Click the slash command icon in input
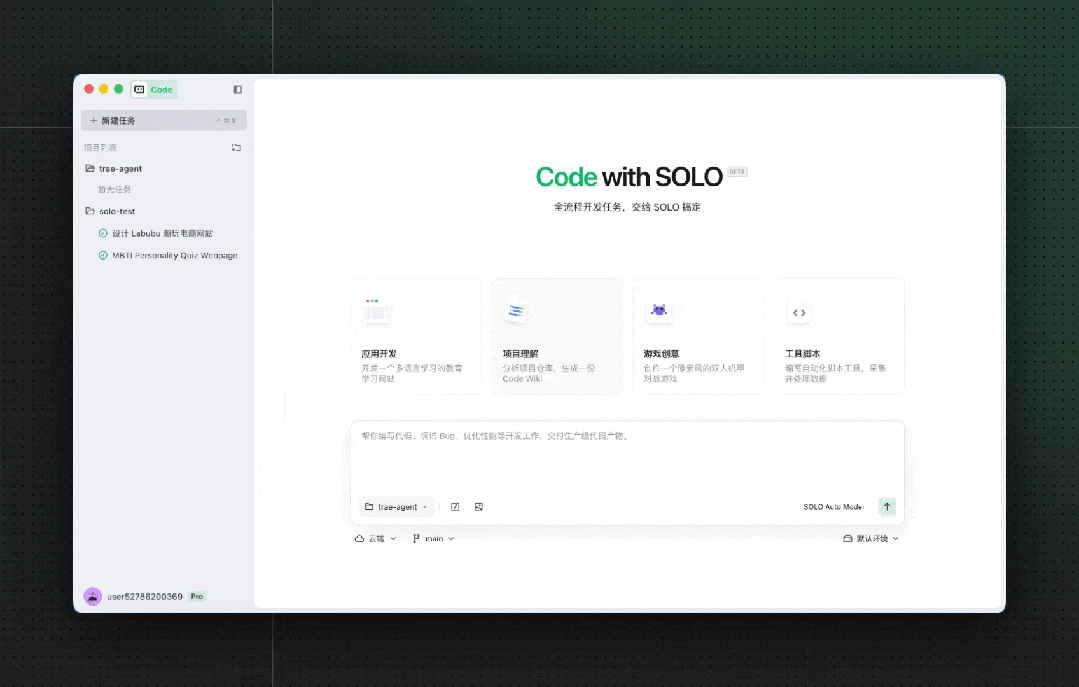Image resolution: width=1079 pixels, height=687 pixels. point(455,507)
